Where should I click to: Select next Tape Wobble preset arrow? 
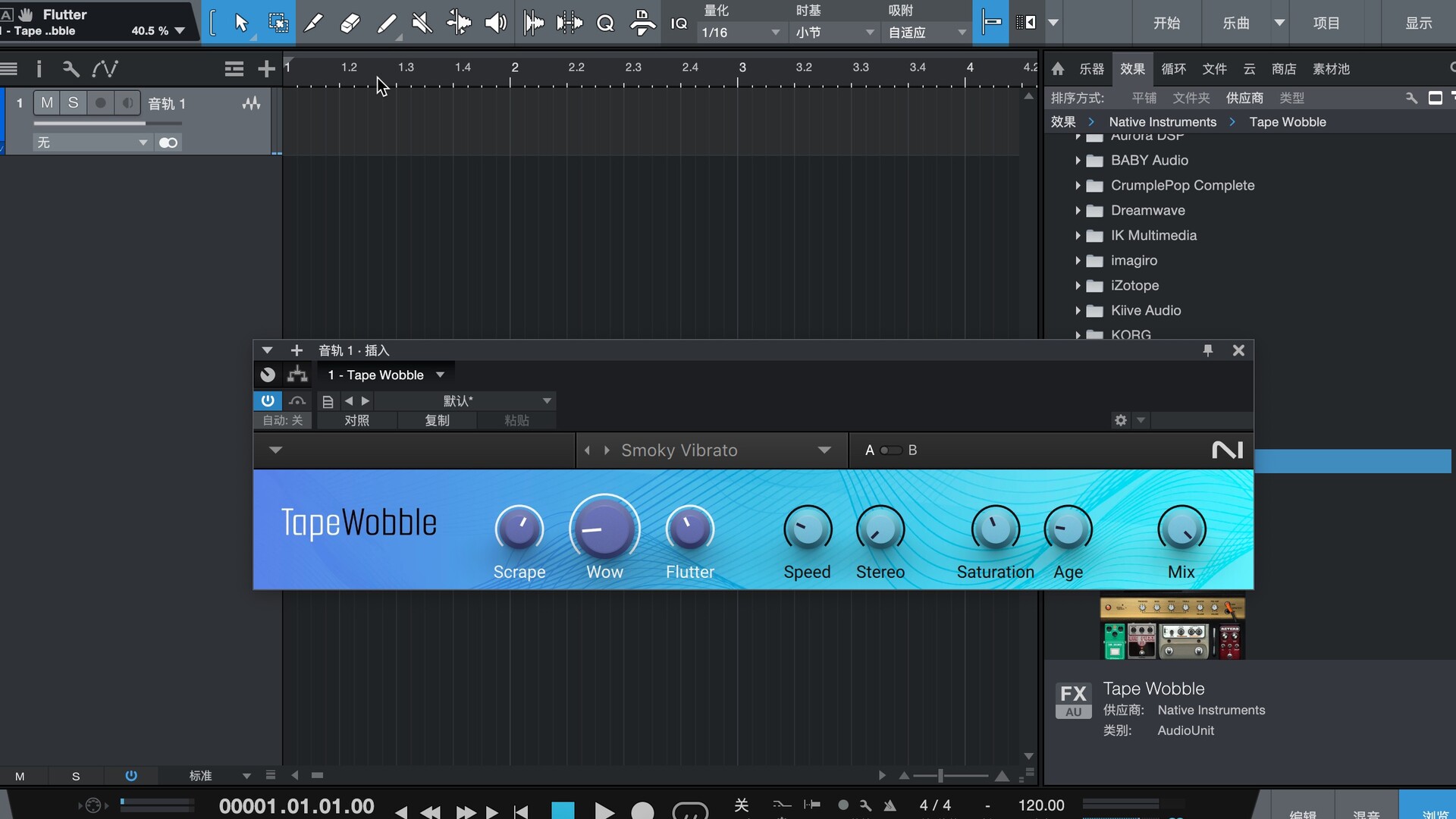click(x=607, y=450)
